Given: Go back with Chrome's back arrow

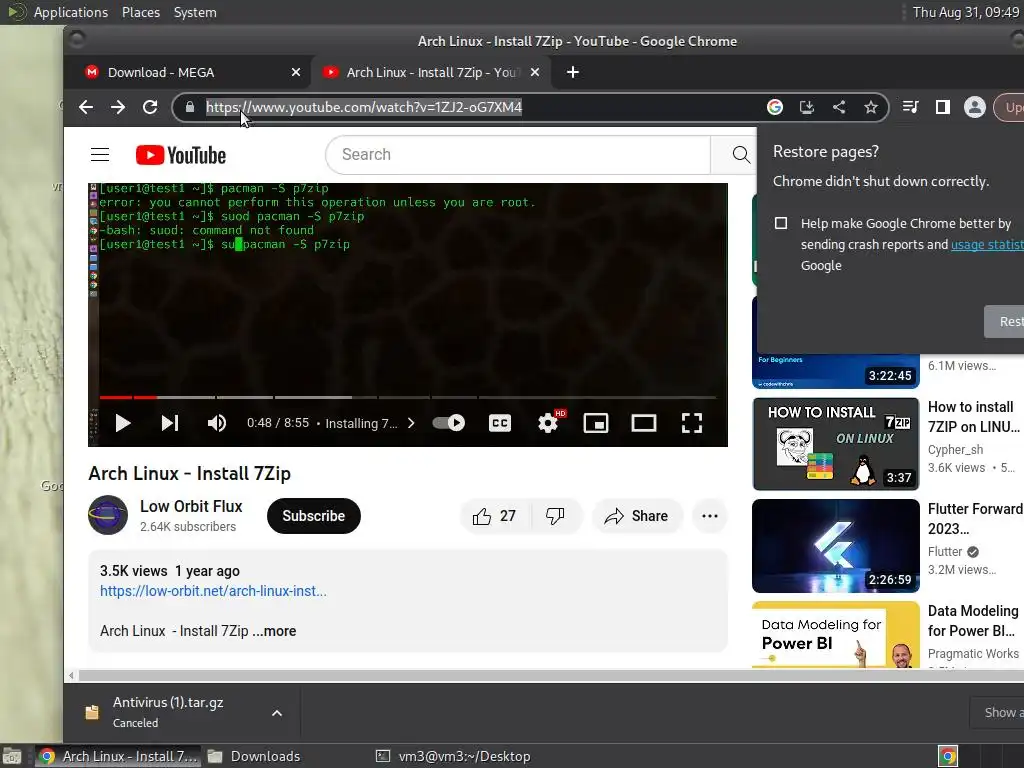Looking at the screenshot, I should (86, 107).
